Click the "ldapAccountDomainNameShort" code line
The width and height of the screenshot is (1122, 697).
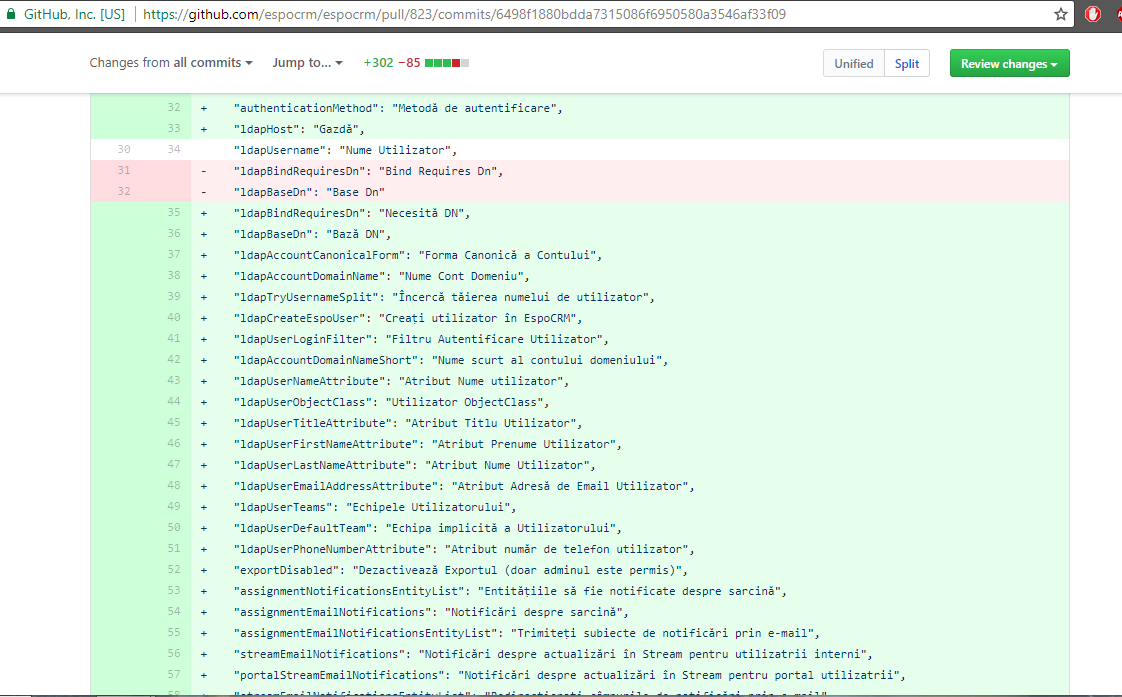451,360
